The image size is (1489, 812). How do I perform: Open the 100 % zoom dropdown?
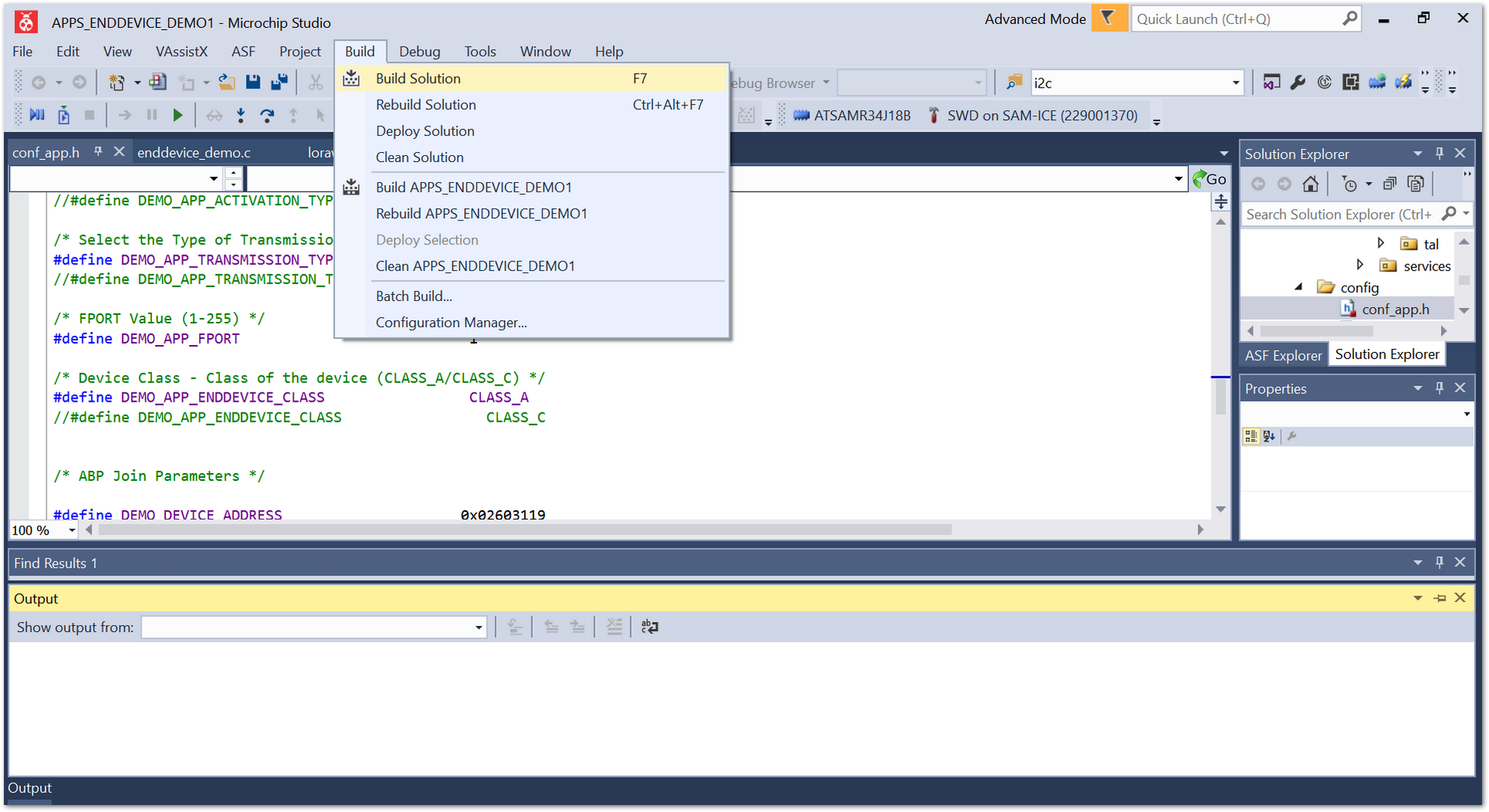point(72,530)
